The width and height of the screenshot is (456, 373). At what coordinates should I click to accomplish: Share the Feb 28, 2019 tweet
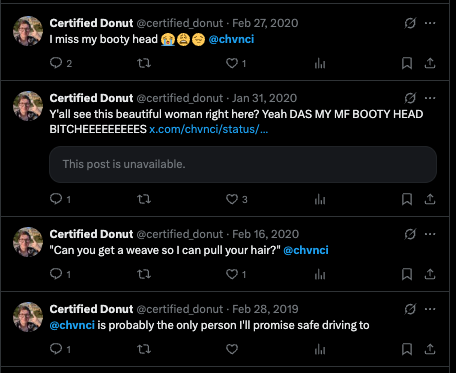tap(430, 349)
